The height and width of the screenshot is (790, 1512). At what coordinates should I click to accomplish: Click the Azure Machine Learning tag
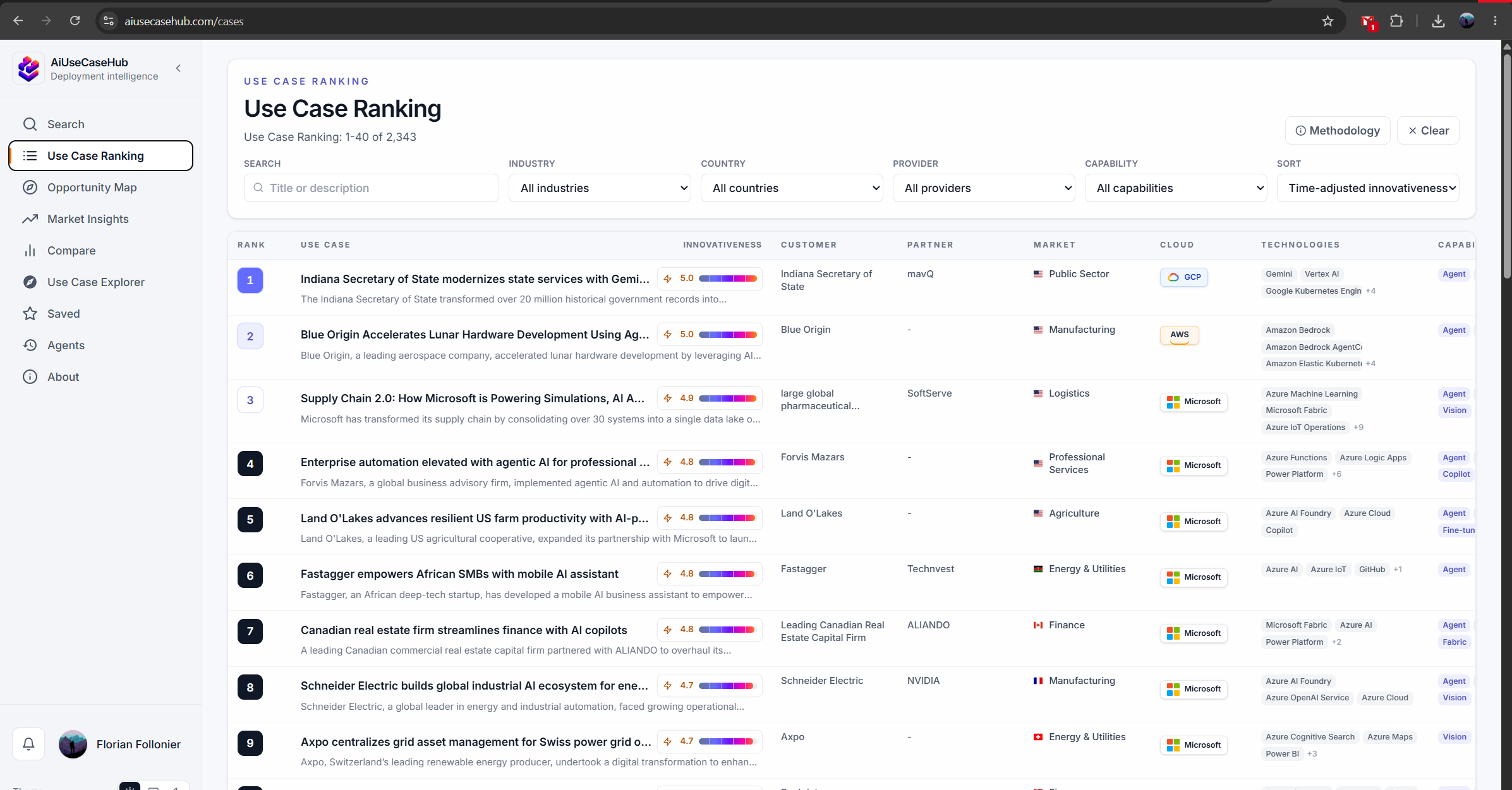point(1311,394)
